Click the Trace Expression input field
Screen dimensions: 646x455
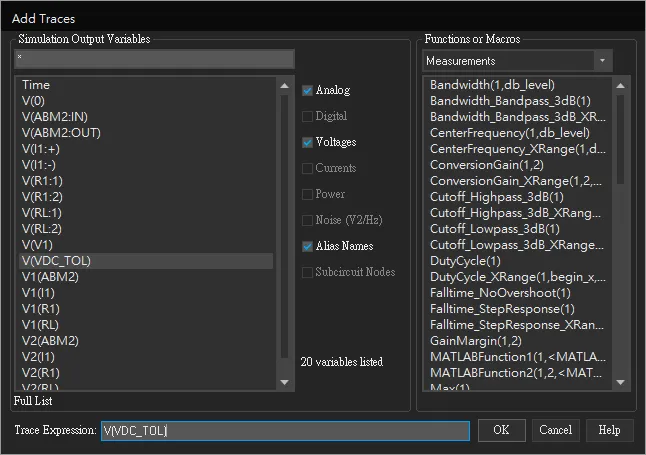click(284, 430)
